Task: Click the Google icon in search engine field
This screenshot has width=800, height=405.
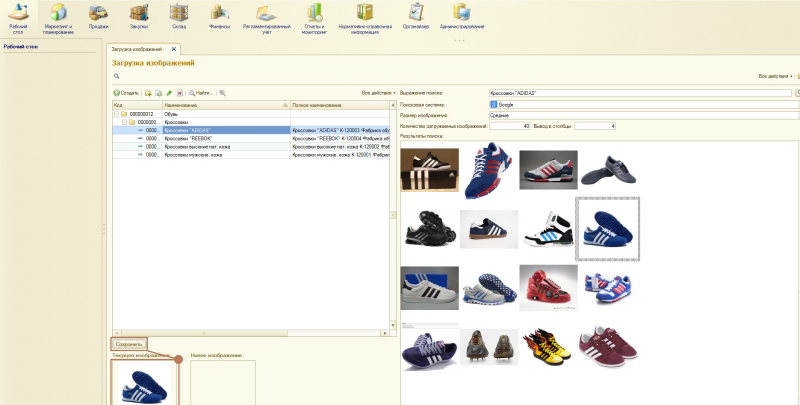Action: (x=493, y=104)
